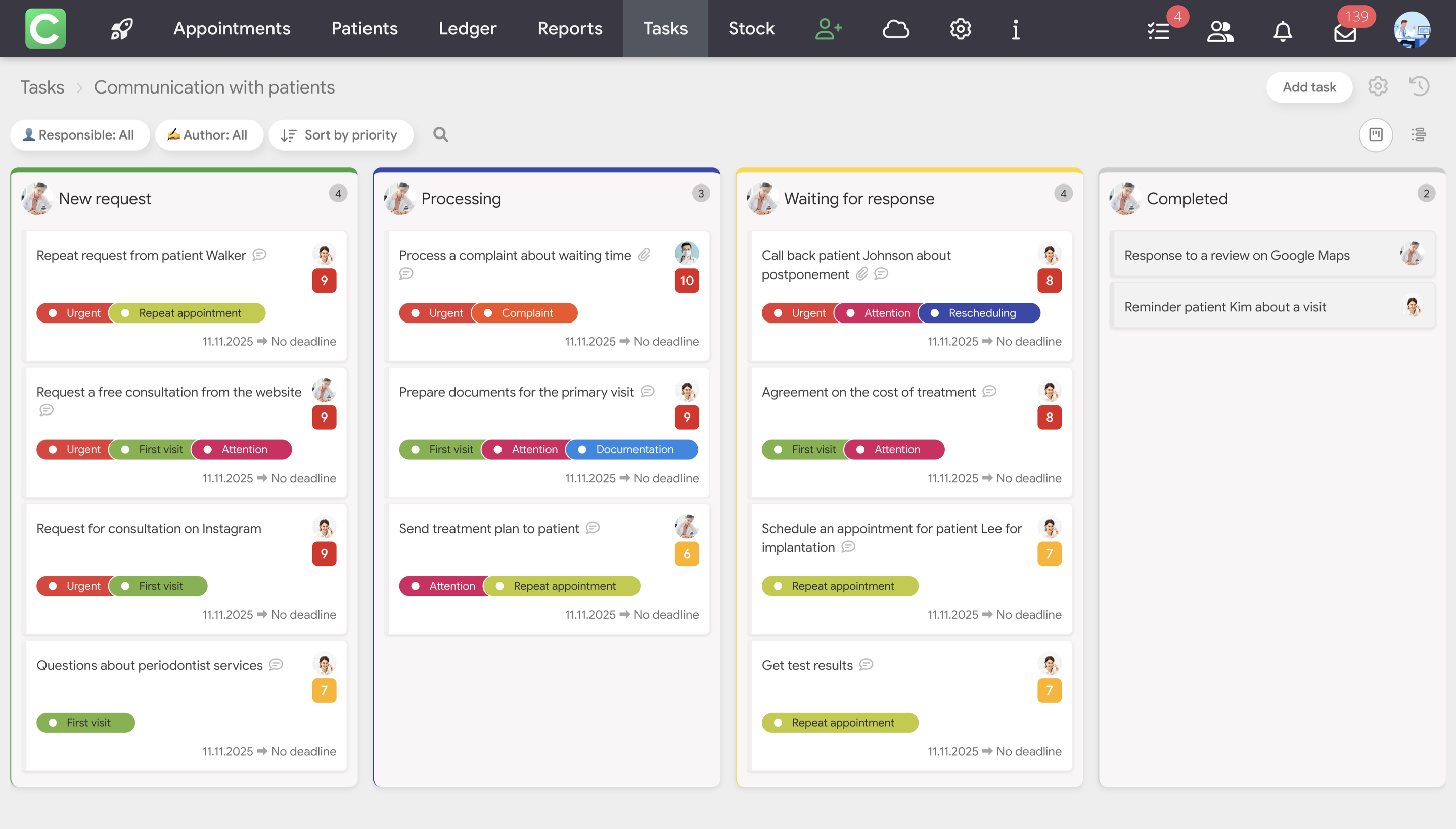Viewport: 1456px width, 829px height.
Task: Click the red priority 10 badge
Action: (x=686, y=280)
